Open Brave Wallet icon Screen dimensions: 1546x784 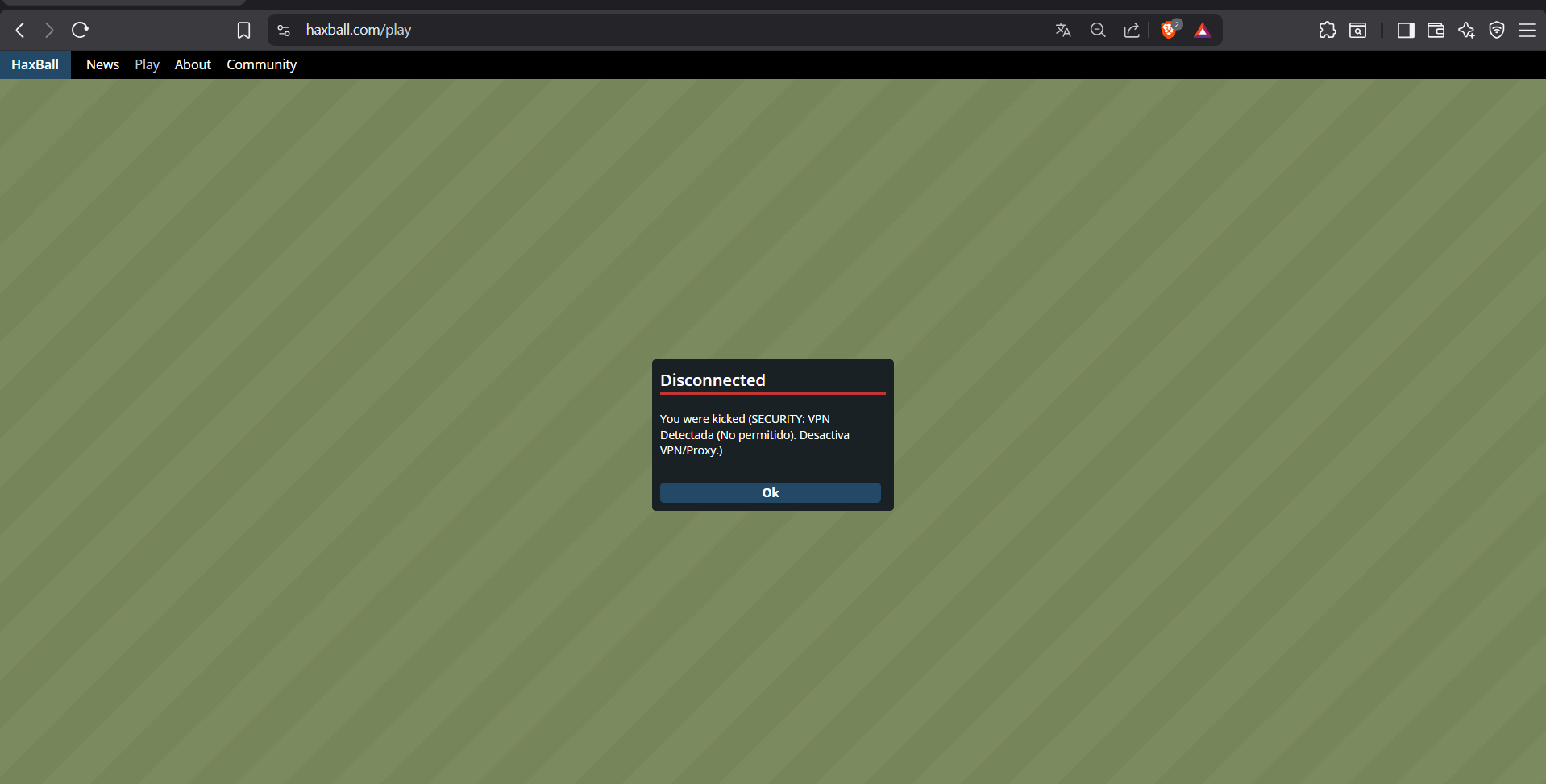[1436, 31]
